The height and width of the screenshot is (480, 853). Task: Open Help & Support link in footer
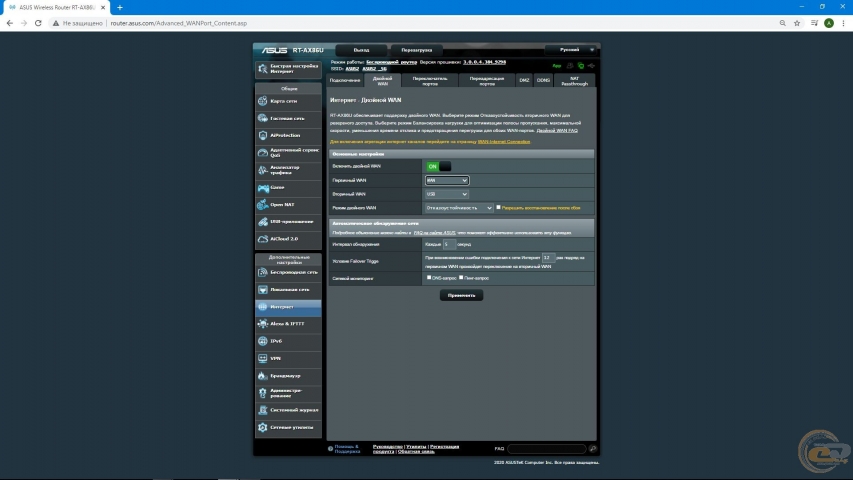coord(347,449)
